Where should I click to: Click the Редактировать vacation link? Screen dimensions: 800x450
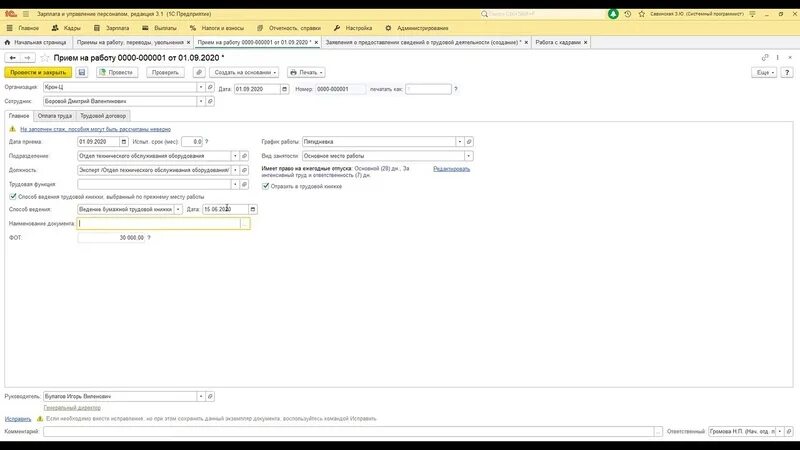pos(452,169)
